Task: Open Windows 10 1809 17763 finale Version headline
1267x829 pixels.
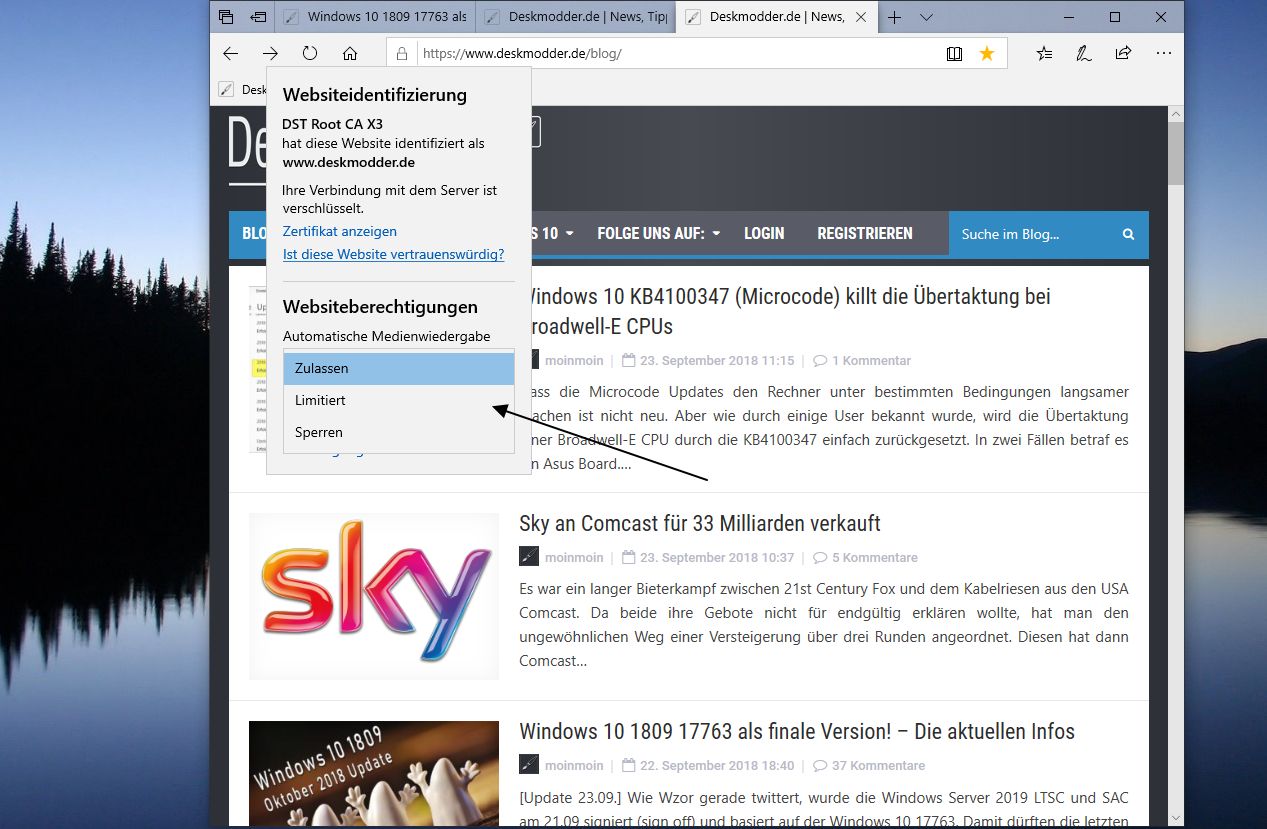Action: 797,731
